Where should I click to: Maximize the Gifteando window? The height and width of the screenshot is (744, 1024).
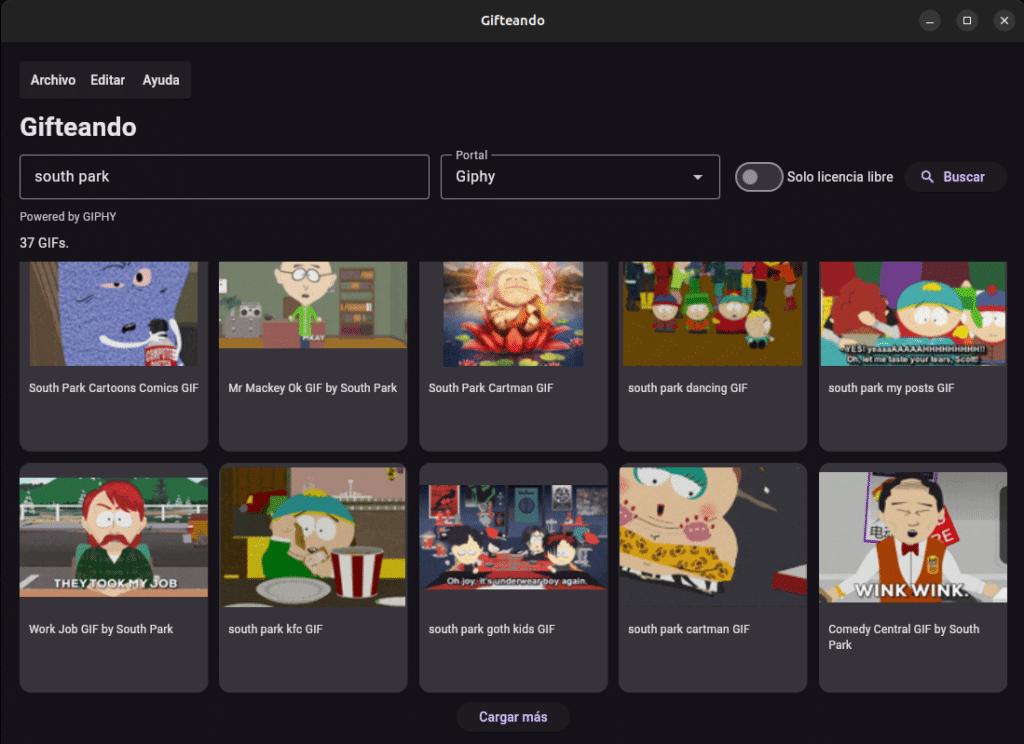tap(967, 21)
